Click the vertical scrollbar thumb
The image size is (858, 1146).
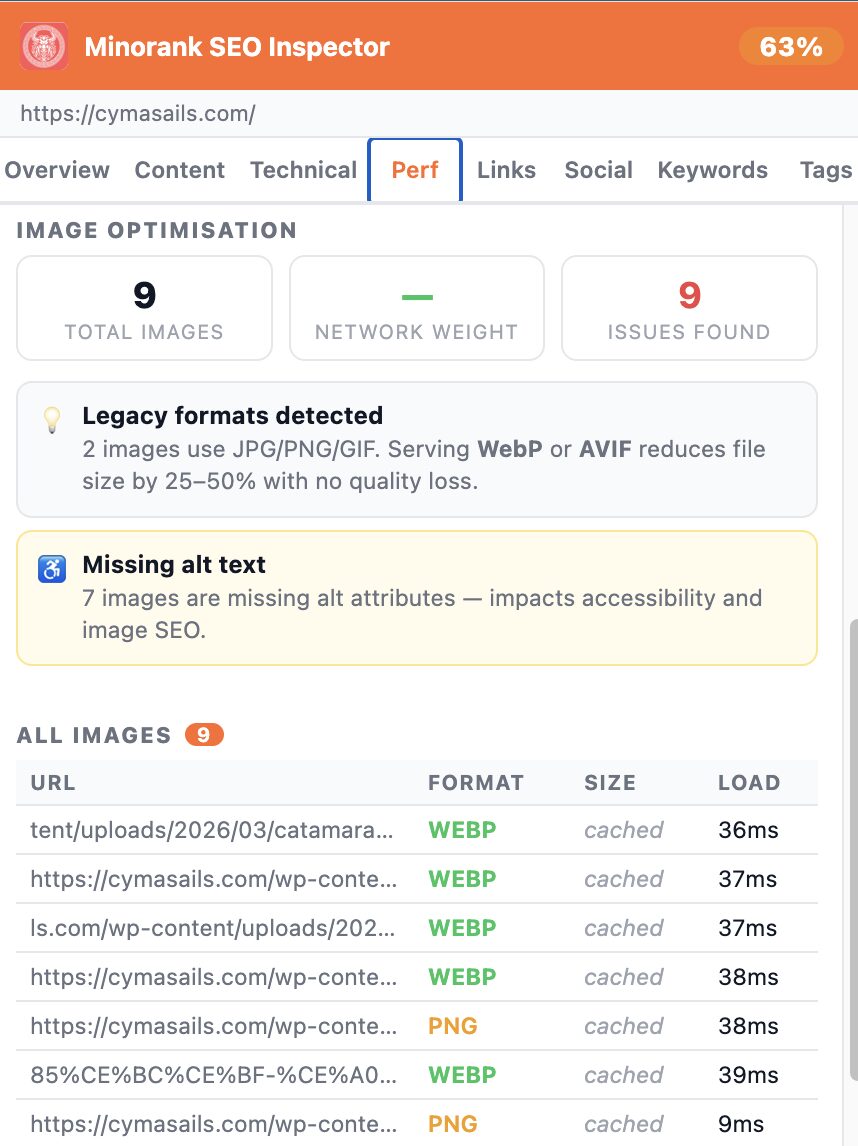click(853, 850)
